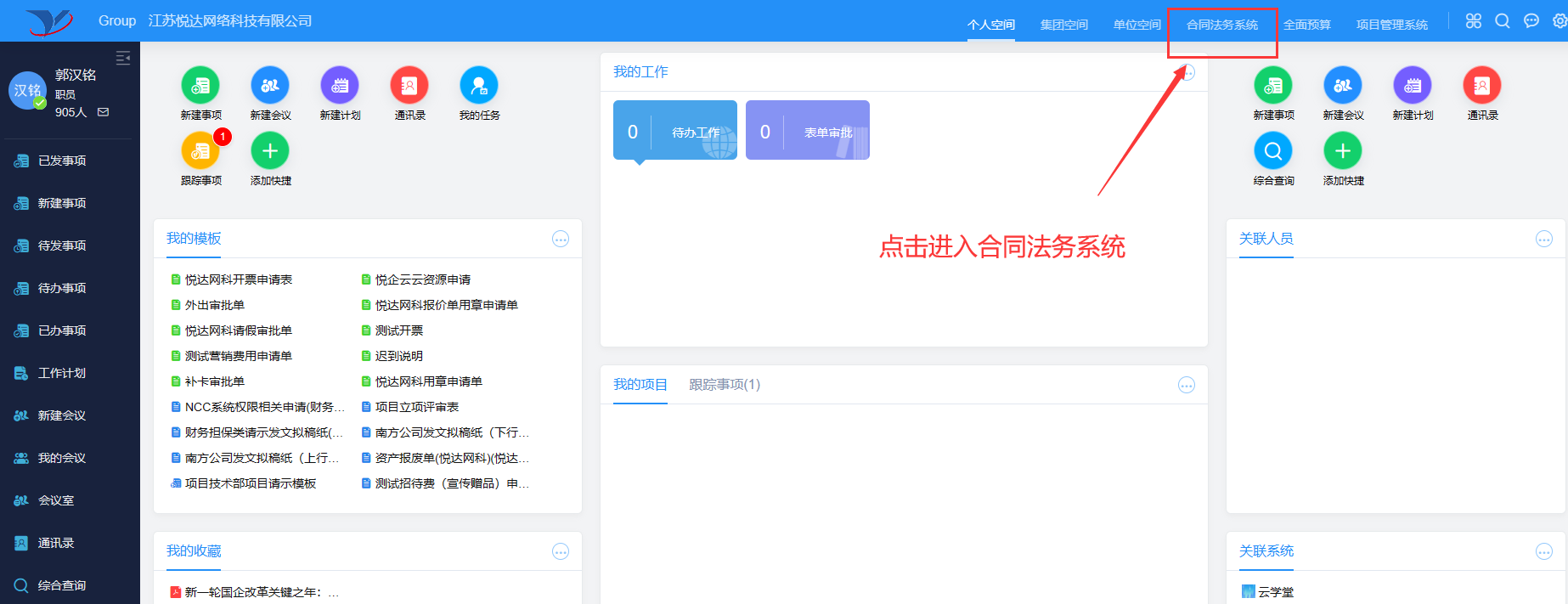
Task: Click the right-side 综合查询 search icon
Action: point(1273,151)
